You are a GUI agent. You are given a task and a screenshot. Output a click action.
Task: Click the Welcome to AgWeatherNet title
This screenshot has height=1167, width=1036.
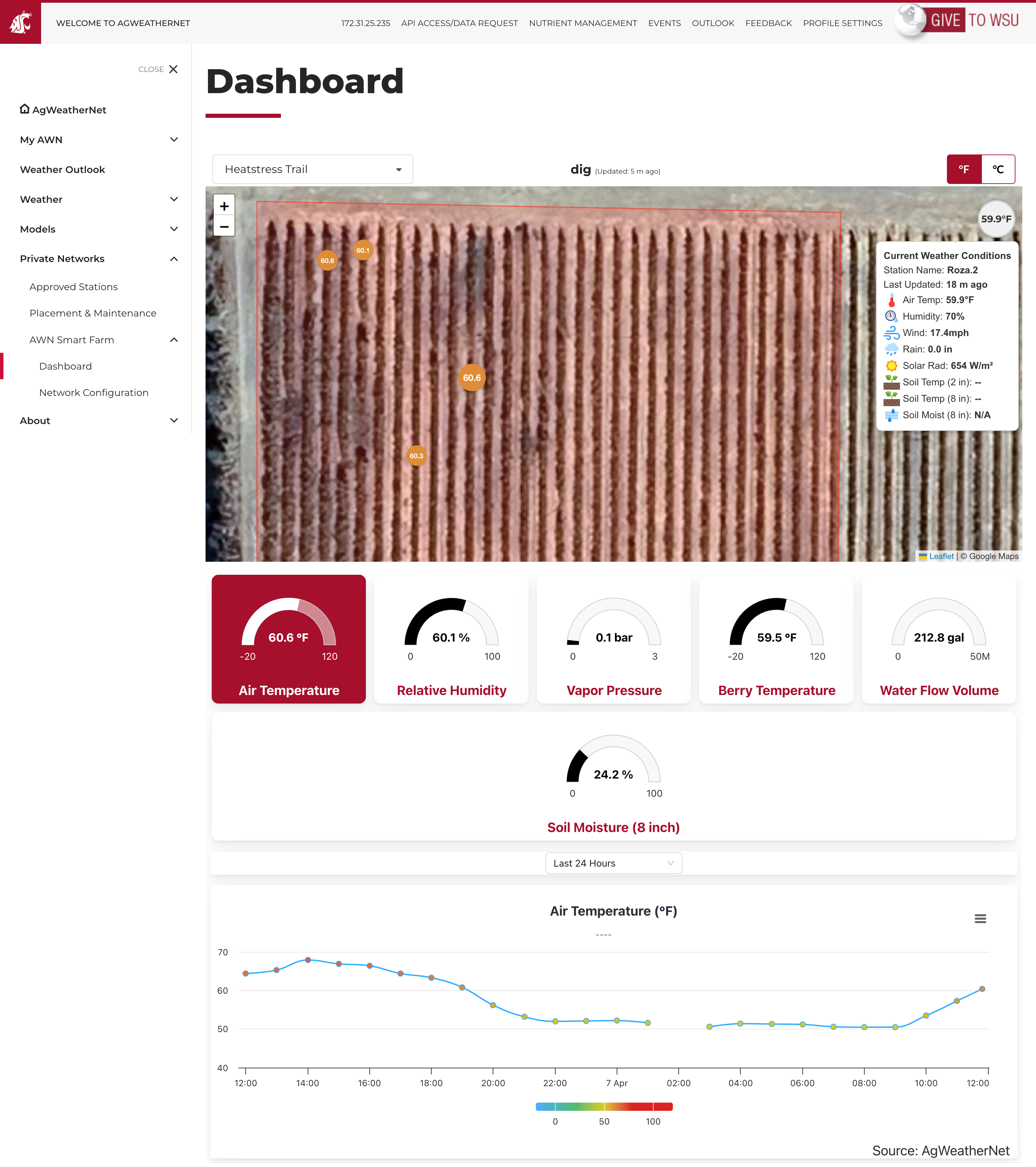coord(123,23)
